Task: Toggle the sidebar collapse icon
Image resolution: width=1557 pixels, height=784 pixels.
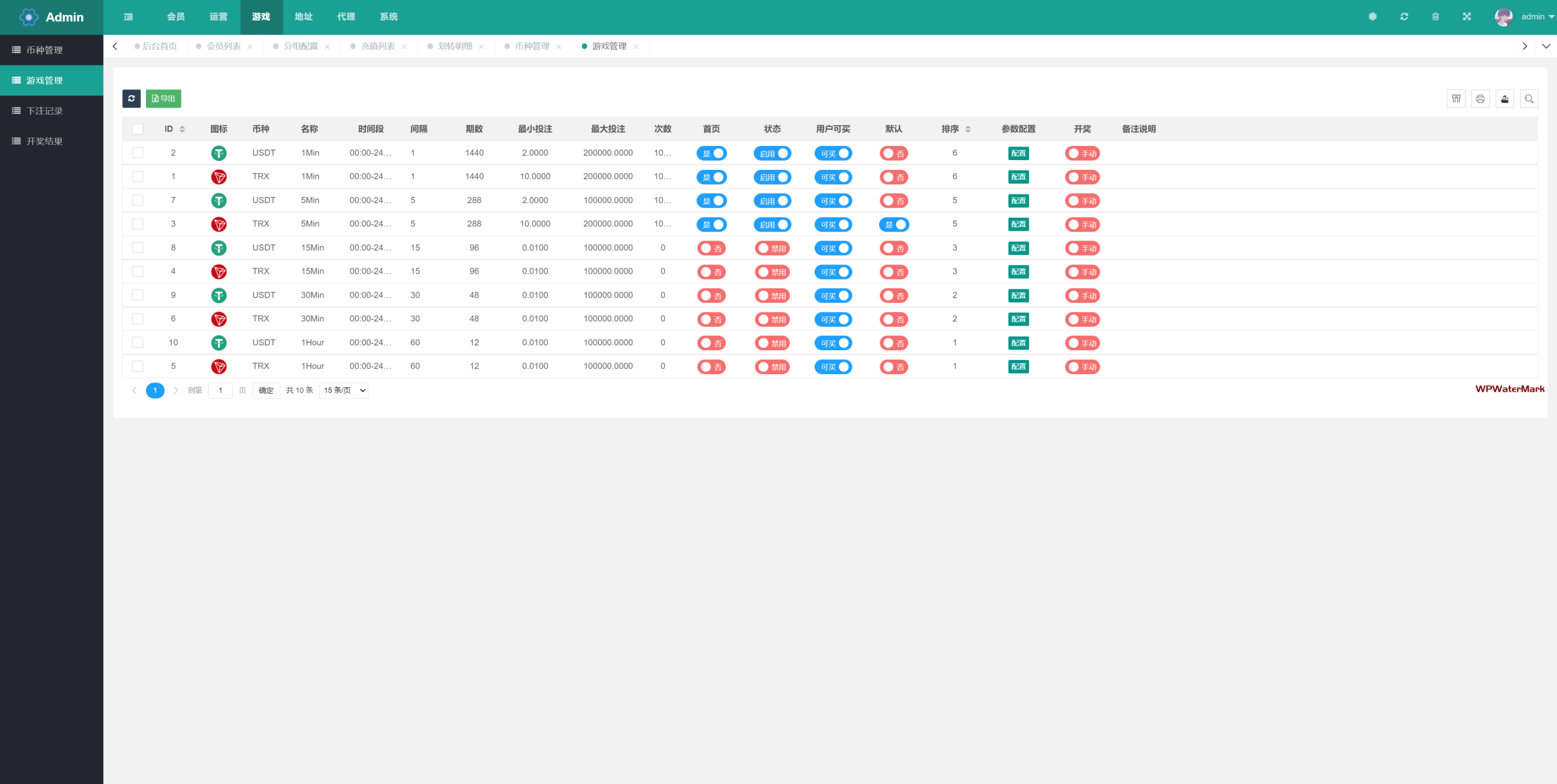Action: [x=128, y=17]
